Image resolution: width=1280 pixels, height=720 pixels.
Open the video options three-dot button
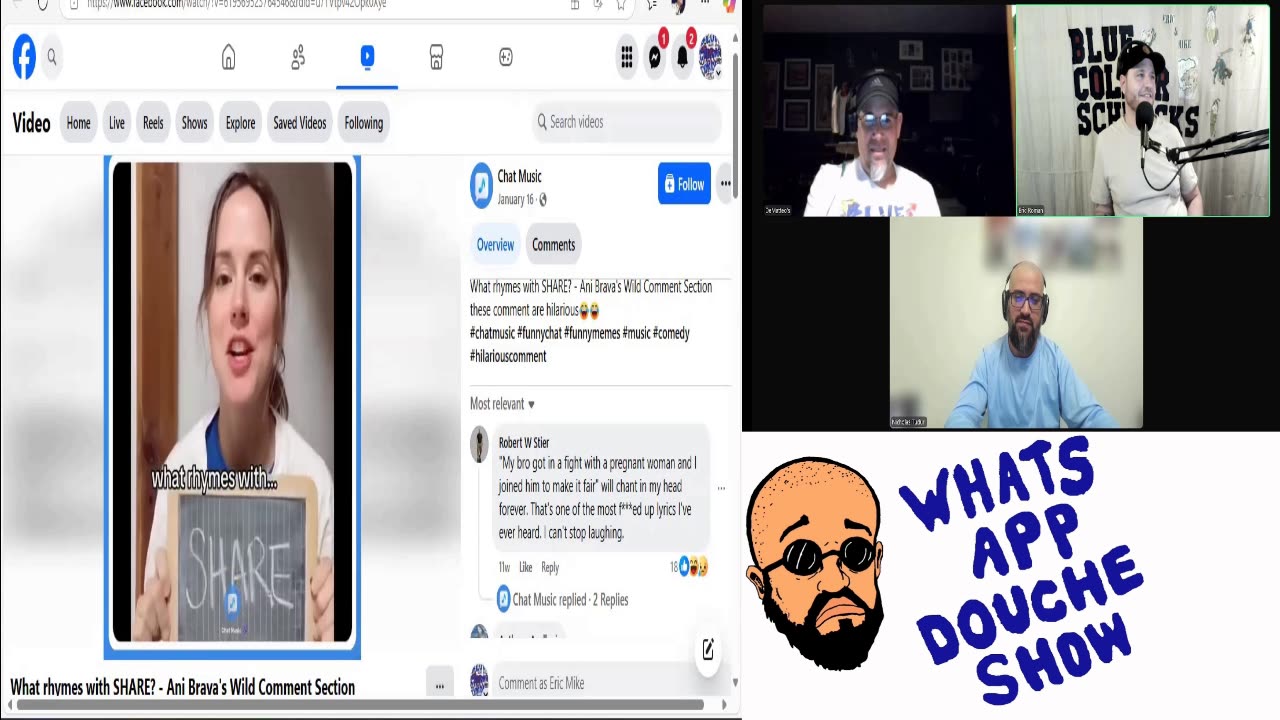439,686
